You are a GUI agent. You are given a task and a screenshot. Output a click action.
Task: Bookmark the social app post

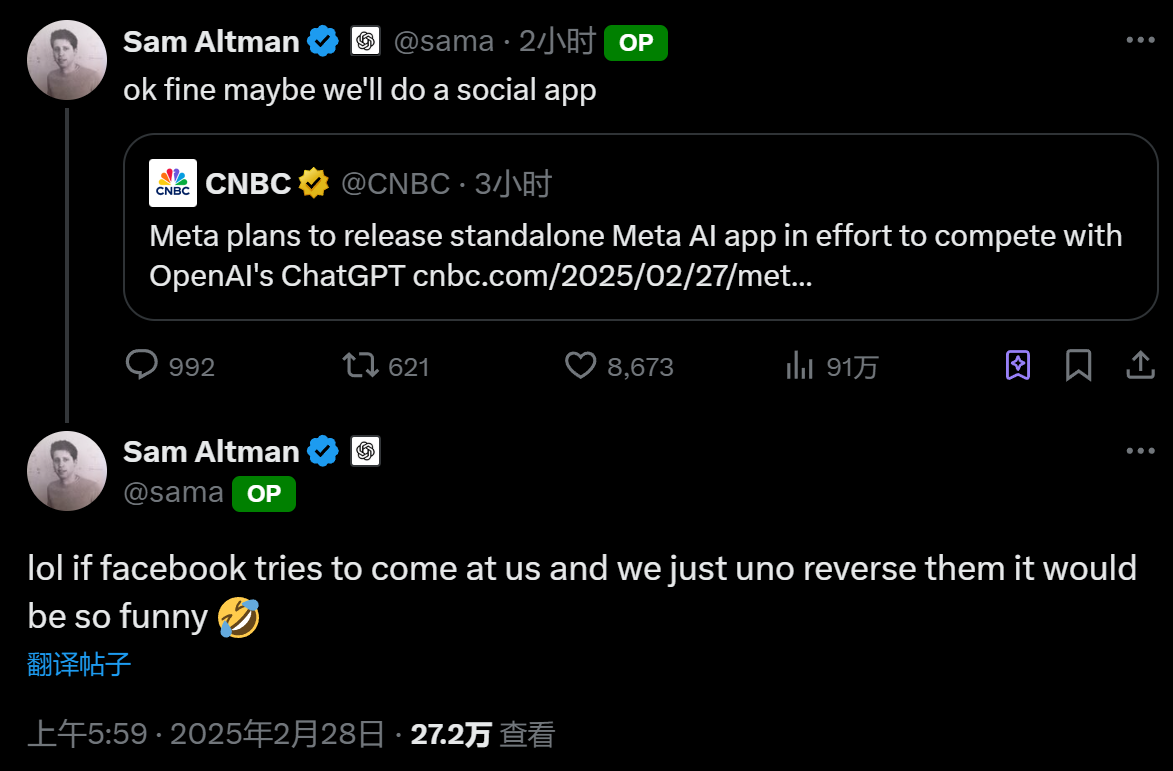click(1078, 365)
